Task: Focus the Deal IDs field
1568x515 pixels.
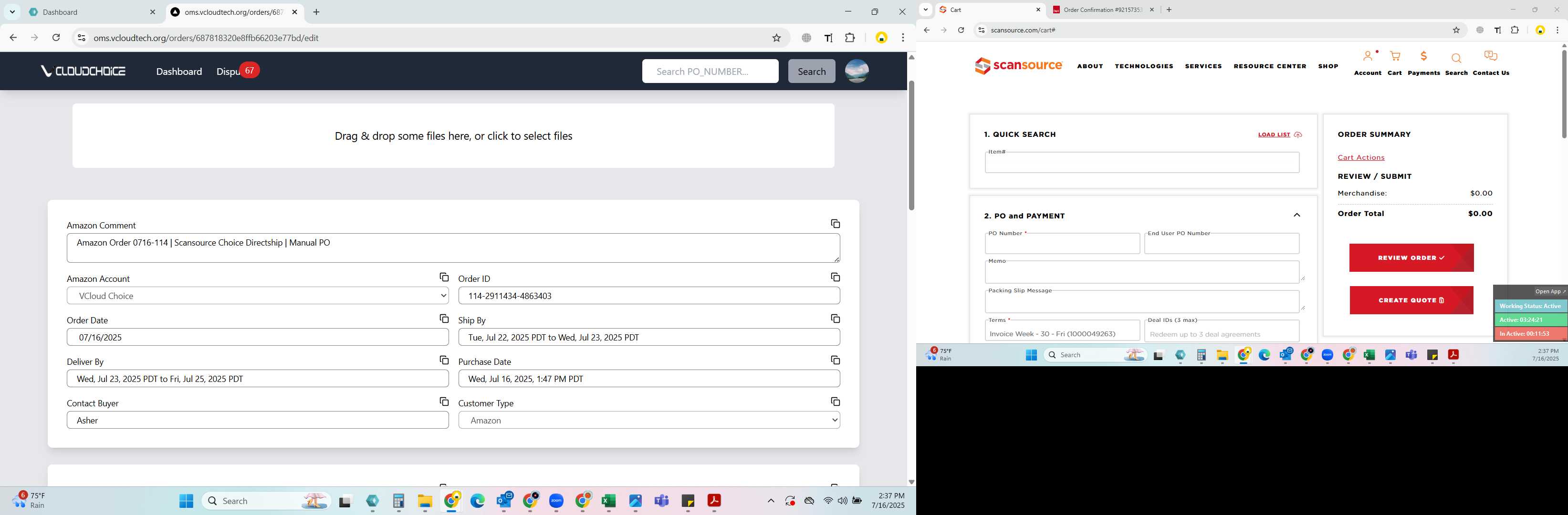Action: coord(1221,331)
